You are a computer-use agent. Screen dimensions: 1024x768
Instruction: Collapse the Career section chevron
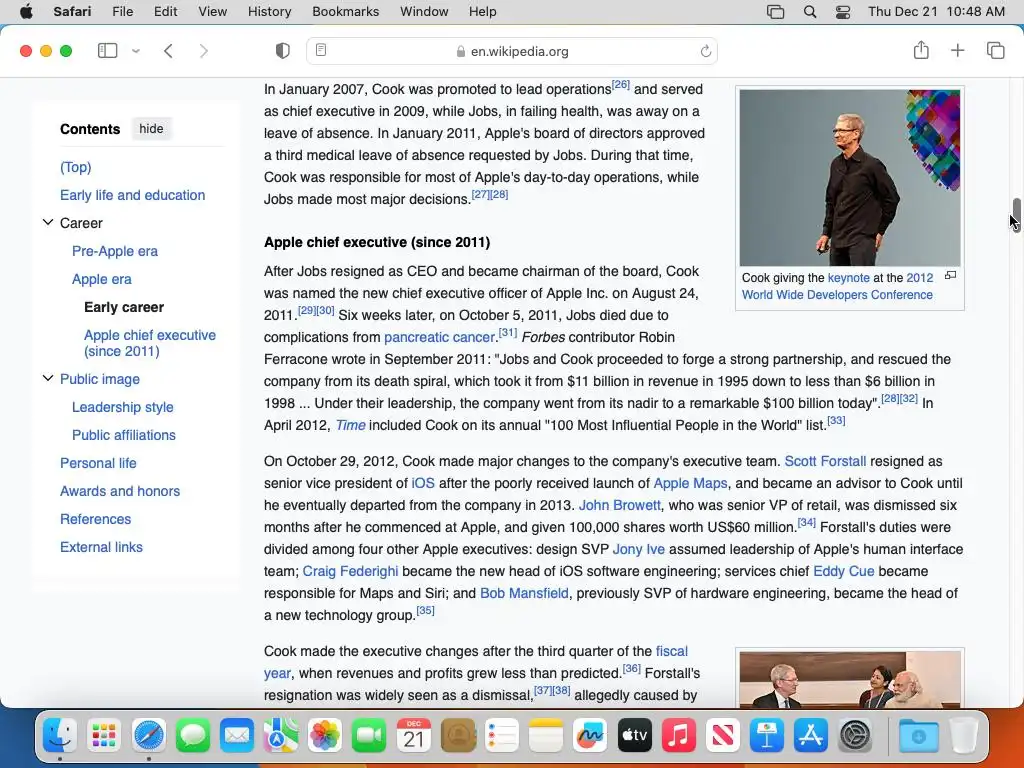[x=48, y=223]
